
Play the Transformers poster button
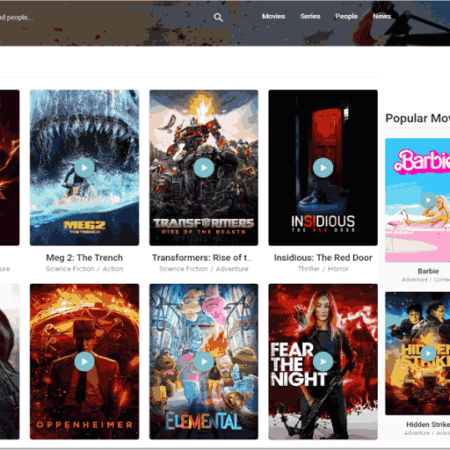[204, 168]
